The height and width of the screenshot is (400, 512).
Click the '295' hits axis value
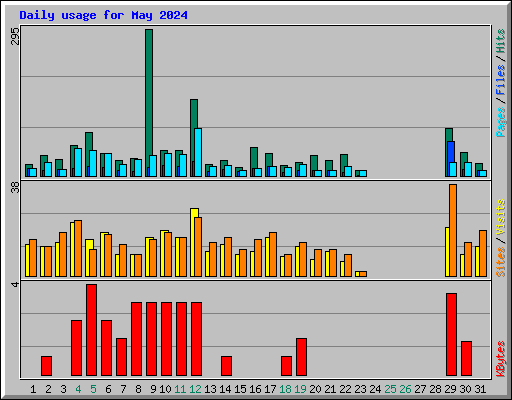[x=15, y=36]
